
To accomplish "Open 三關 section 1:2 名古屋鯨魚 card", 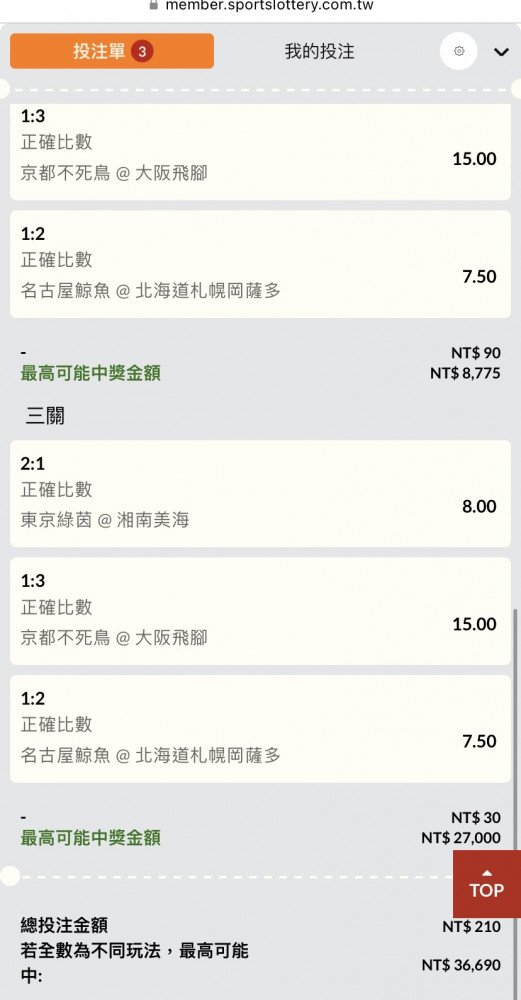I will 260,729.
